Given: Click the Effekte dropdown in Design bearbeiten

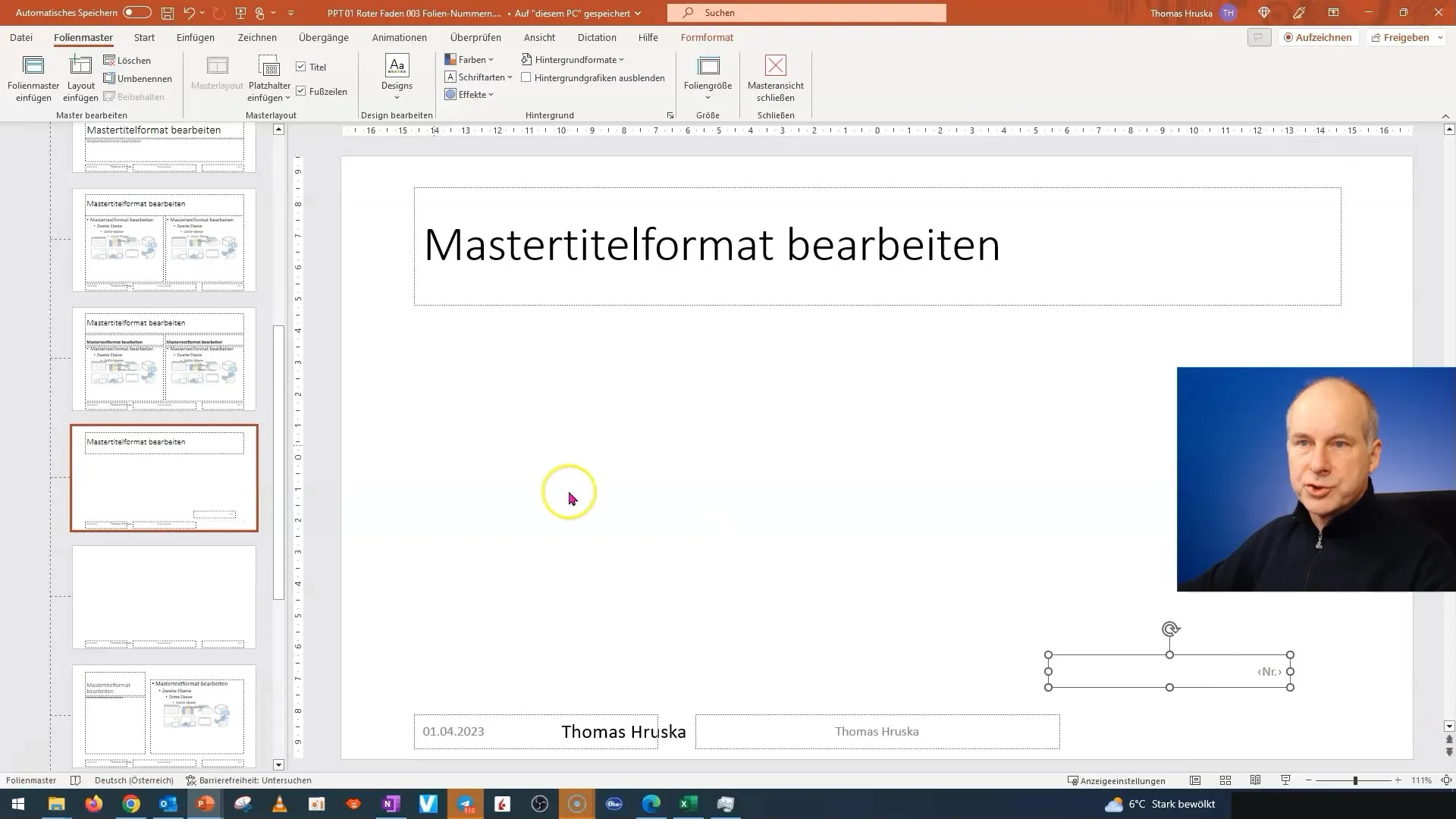Looking at the screenshot, I should [470, 94].
